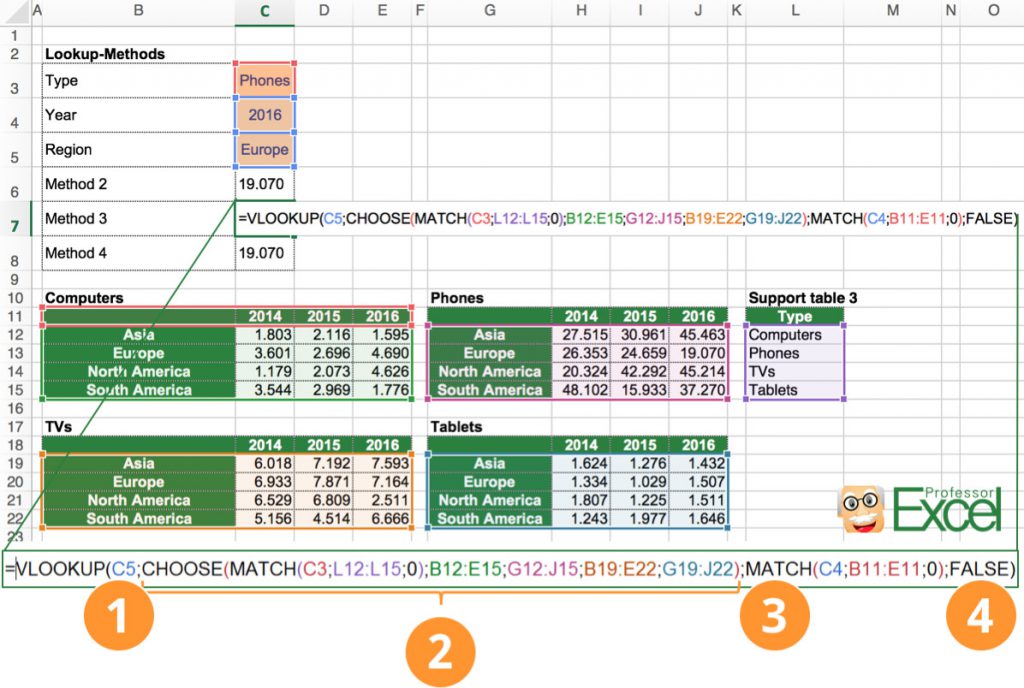The image size is (1024, 688).
Task: Click '2015' header of Computers table
Action: click(x=324, y=317)
